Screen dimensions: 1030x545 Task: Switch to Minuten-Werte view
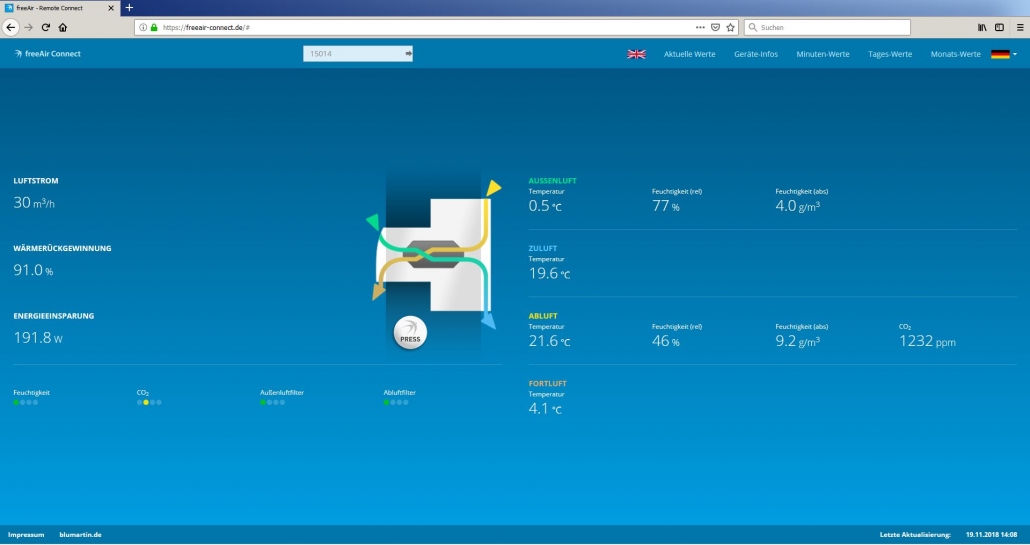823,54
